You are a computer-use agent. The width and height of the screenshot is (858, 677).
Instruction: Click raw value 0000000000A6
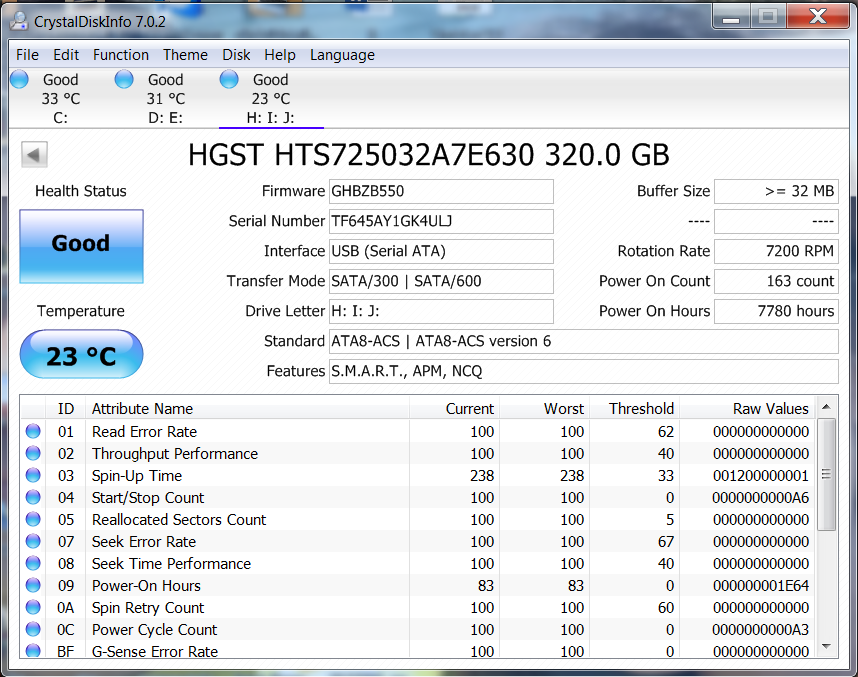pyautogui.click(x=761, y=497)
